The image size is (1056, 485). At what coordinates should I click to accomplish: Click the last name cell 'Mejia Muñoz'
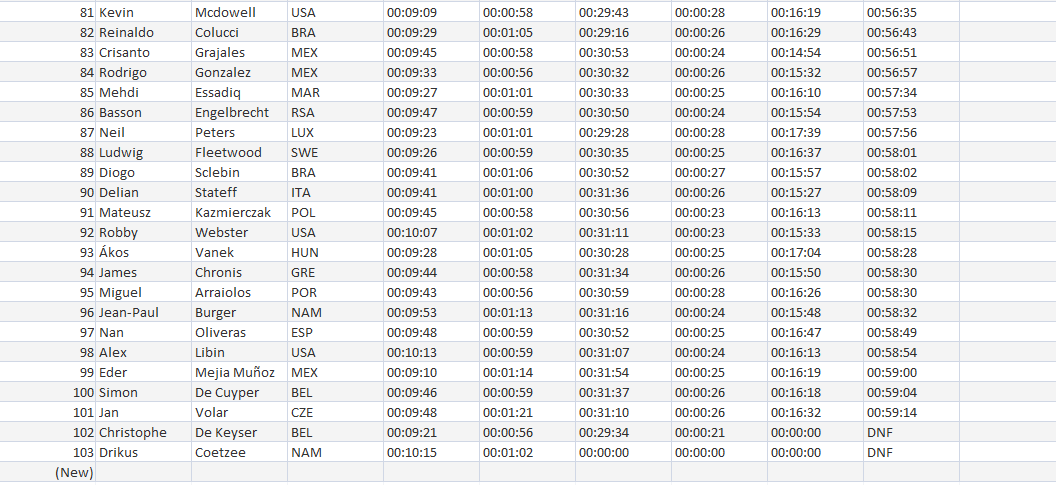pos(239,373)
